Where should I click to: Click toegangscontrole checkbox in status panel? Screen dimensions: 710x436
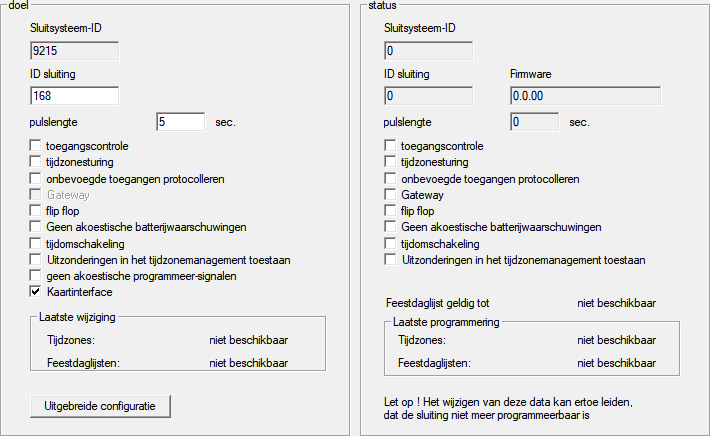[x=391, y=146]
